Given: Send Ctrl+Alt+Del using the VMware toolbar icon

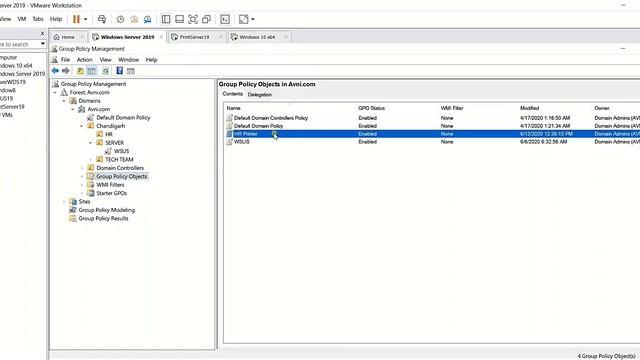Looking at the screenshot, I should (x=102, y=19).
